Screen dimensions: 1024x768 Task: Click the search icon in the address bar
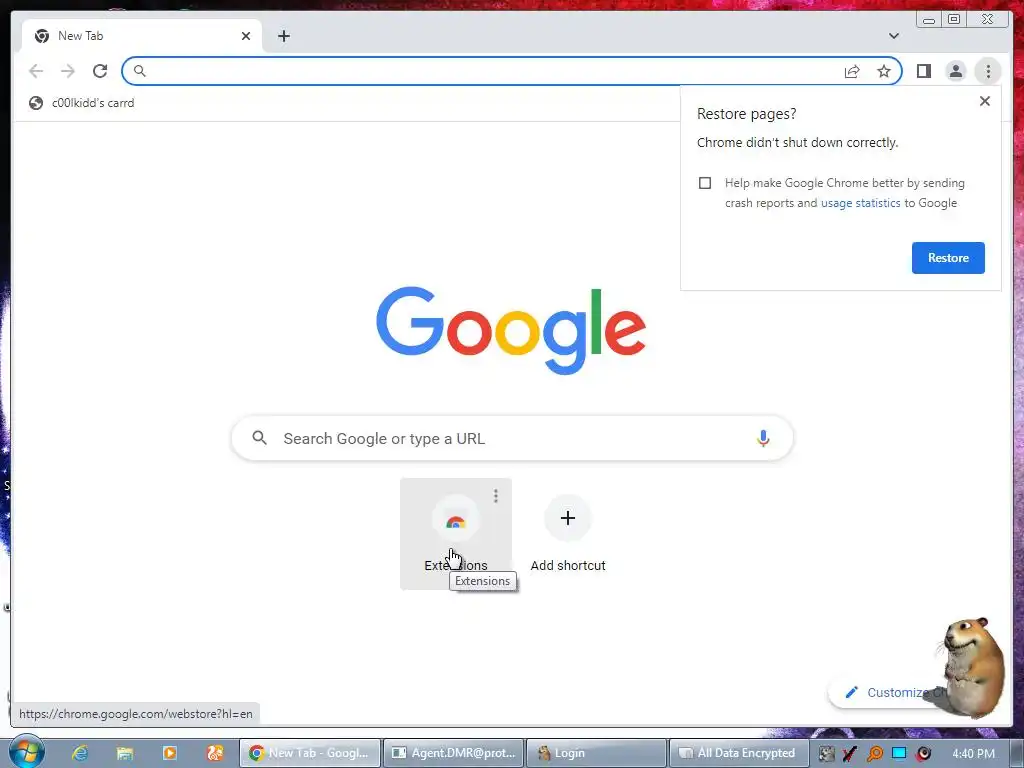click(x=139, y=71)
